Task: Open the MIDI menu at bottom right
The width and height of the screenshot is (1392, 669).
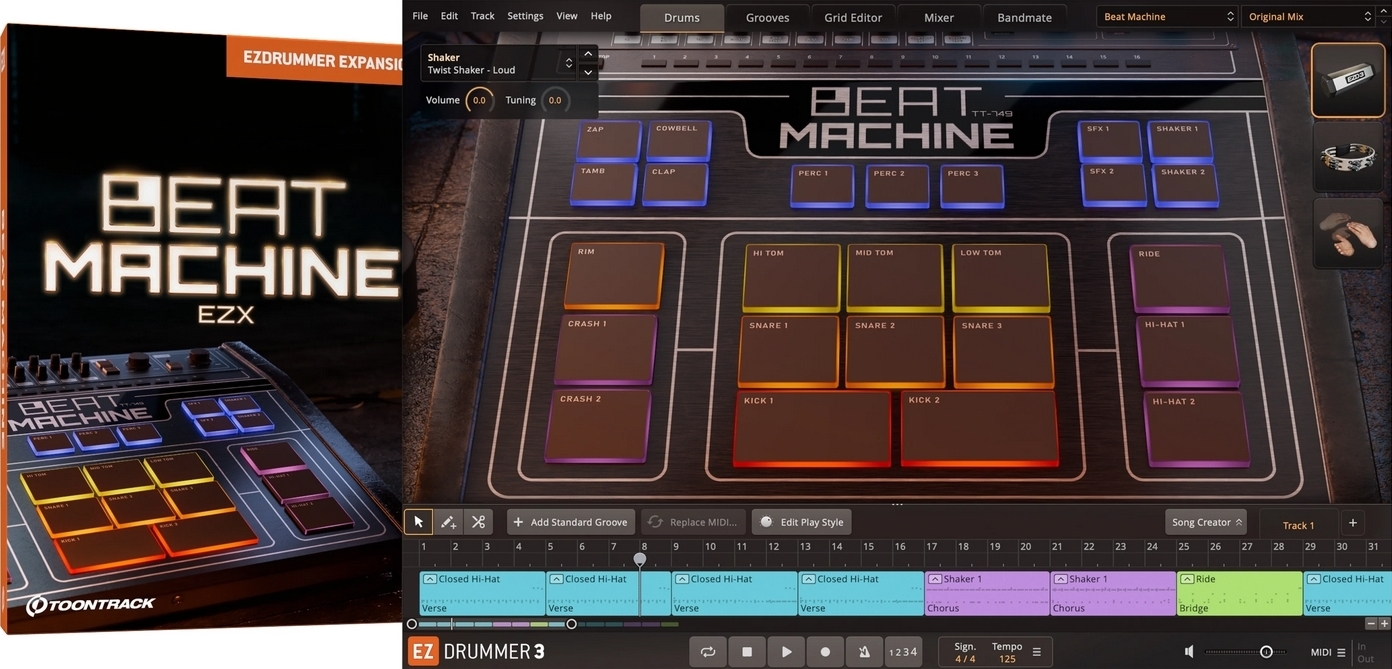Action: [1341, 651]
